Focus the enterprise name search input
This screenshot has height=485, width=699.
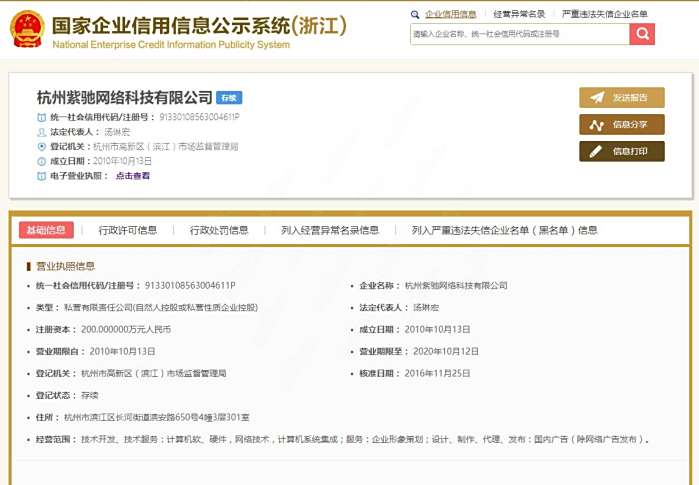pyautogui.click(x=520, y=34)
